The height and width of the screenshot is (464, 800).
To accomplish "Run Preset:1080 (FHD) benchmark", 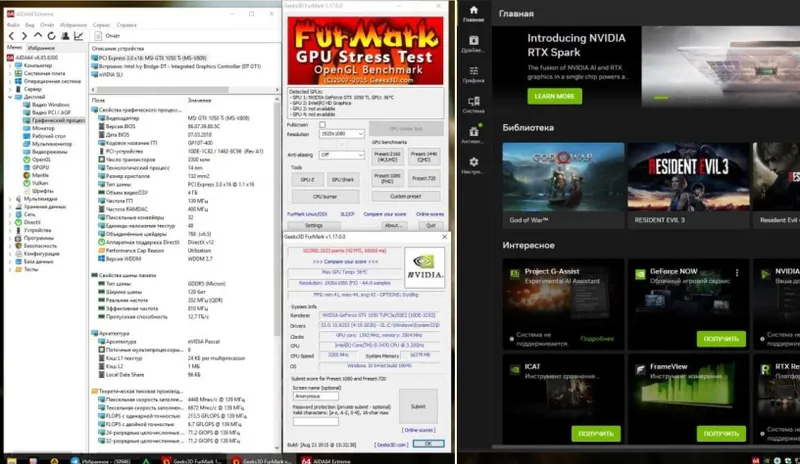I will coord(387,178).
